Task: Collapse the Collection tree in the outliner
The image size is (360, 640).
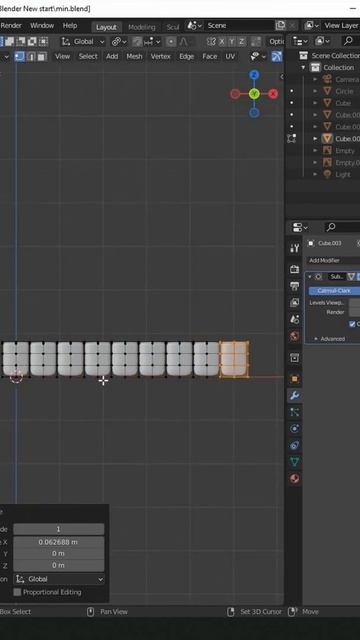Action: click(x=303, y=67)
